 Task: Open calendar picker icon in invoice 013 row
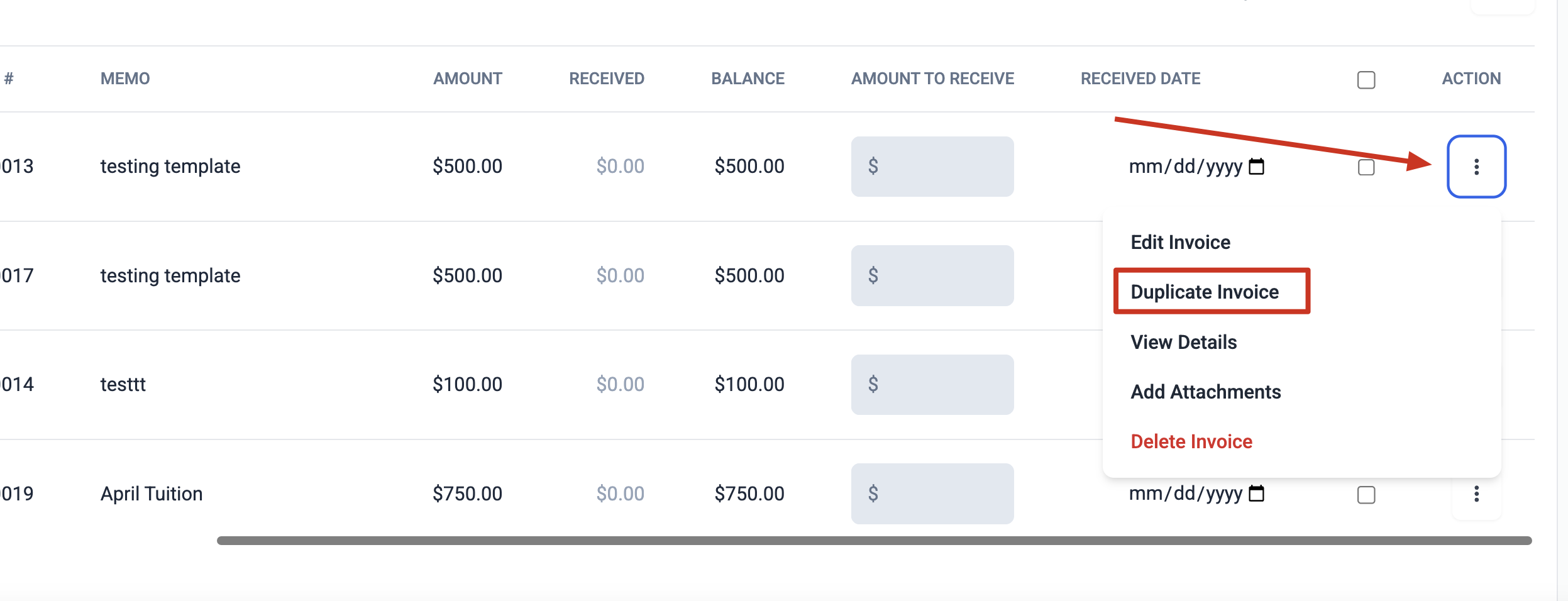pos(1256,167)
